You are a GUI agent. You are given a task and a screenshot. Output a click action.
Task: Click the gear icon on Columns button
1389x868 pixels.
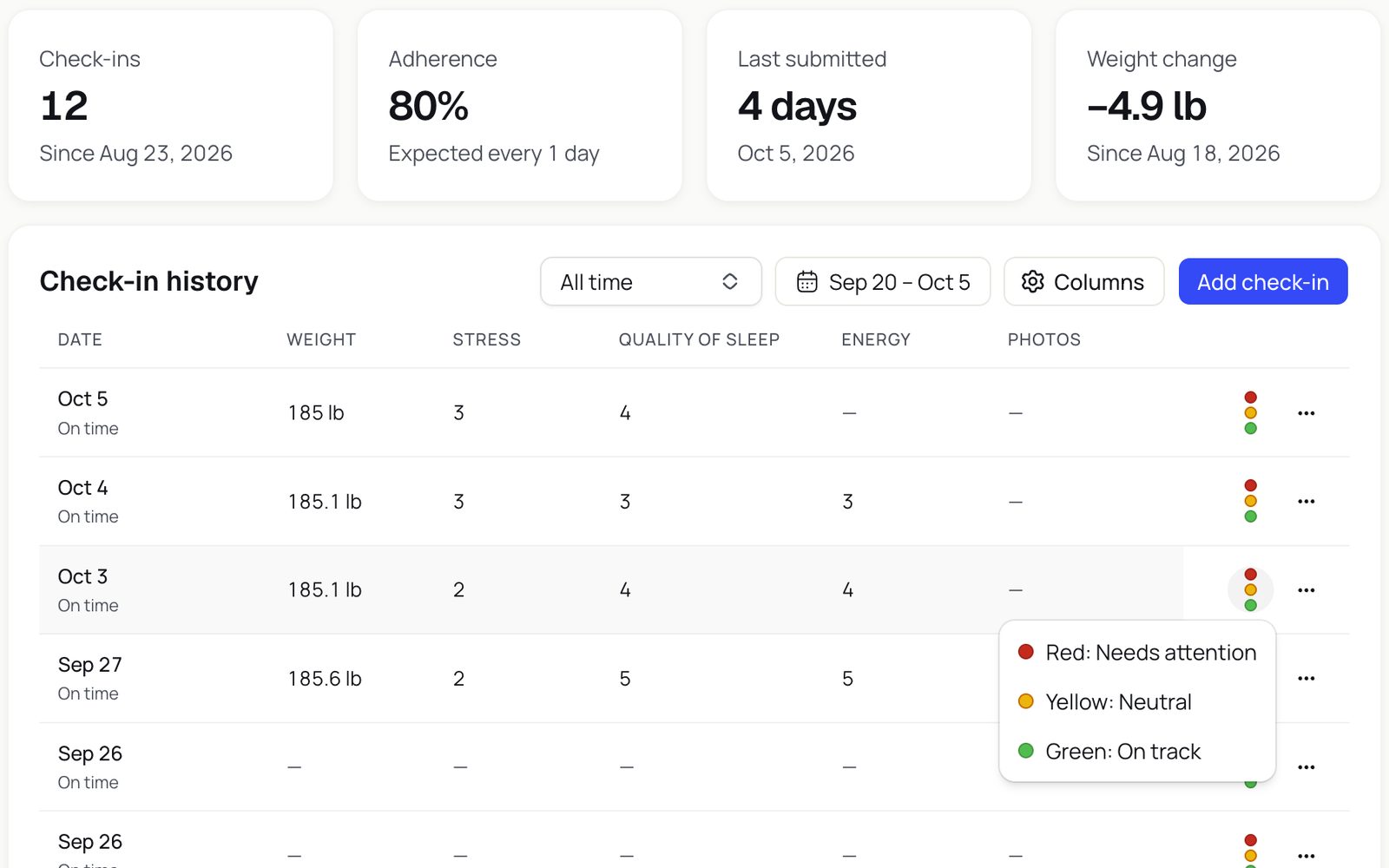[1032, 282]
